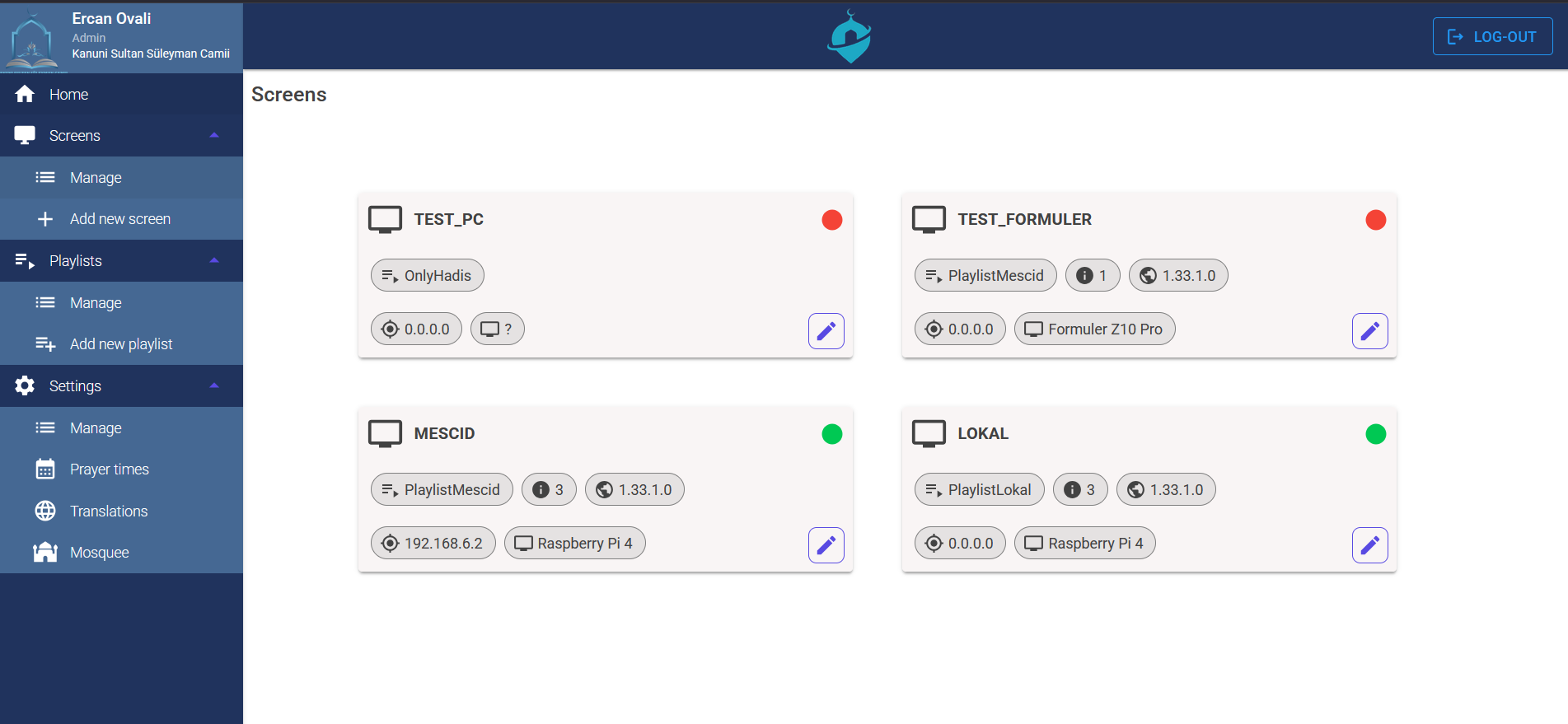Collapse the Playlists sidebar section
The width and height of the screenshot is (1568, 724).
click(x=214, y=261)
